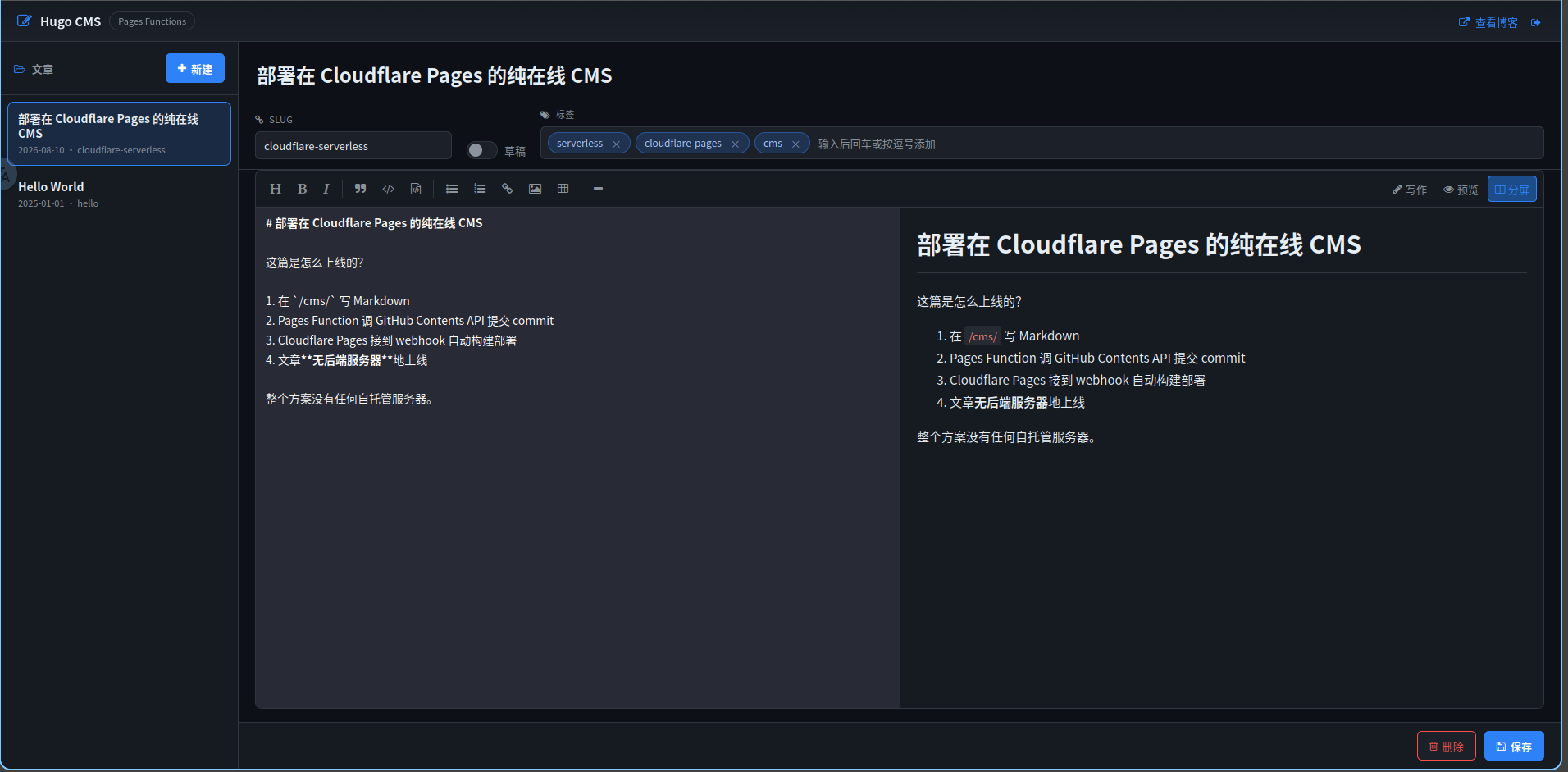Insert an unordered bullet list
The image size is (1568, 772).
[x=452, y=189]
